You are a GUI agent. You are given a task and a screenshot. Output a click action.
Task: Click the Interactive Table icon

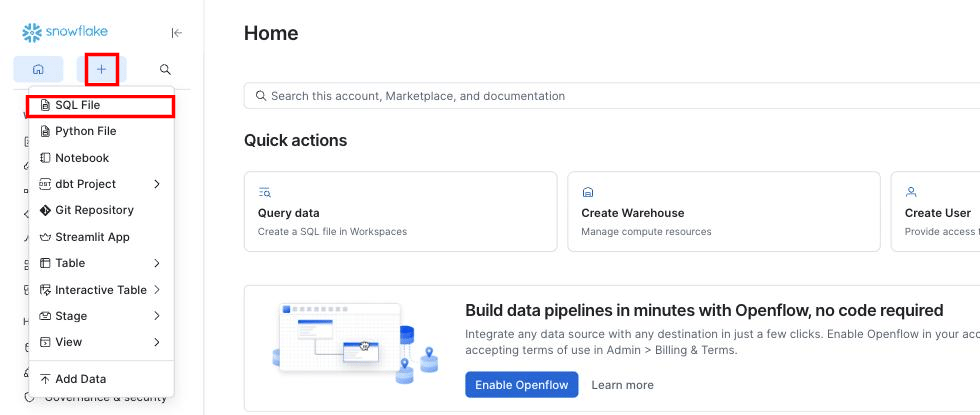(x=45, y=290)
